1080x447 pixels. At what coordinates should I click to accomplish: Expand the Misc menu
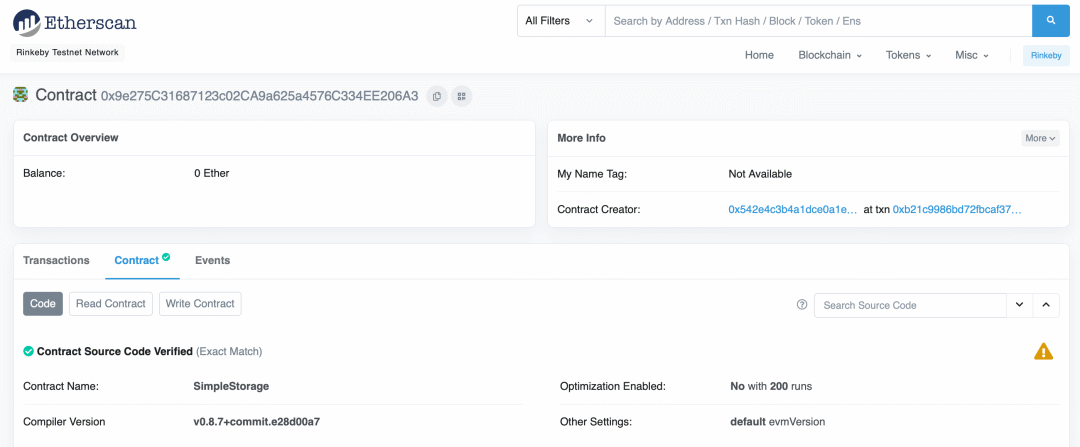(x=972, y=55)
